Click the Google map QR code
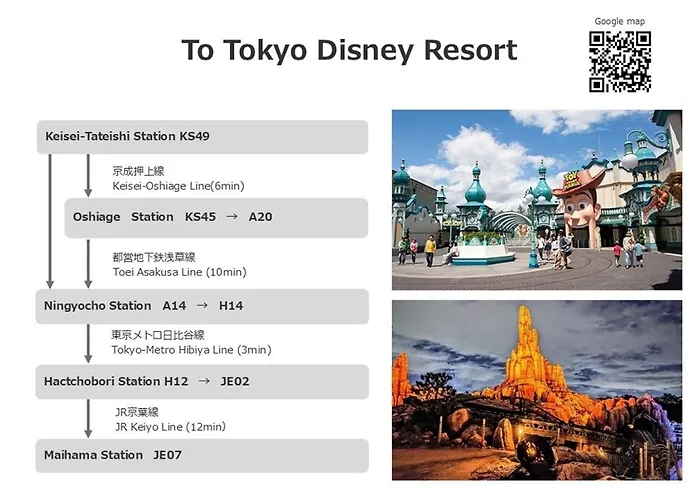The width and height of the screenshot is (700, 500). click(x=620, y=62)
